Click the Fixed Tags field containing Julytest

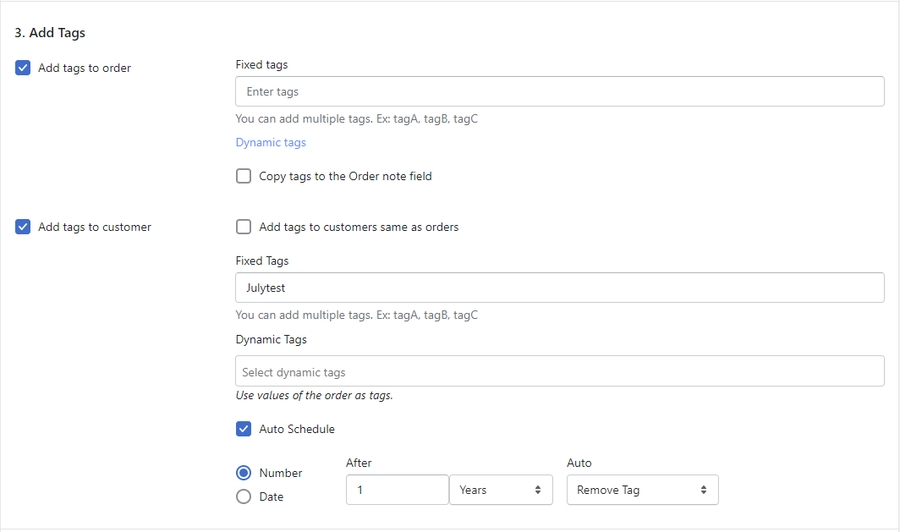coord(559,288)
